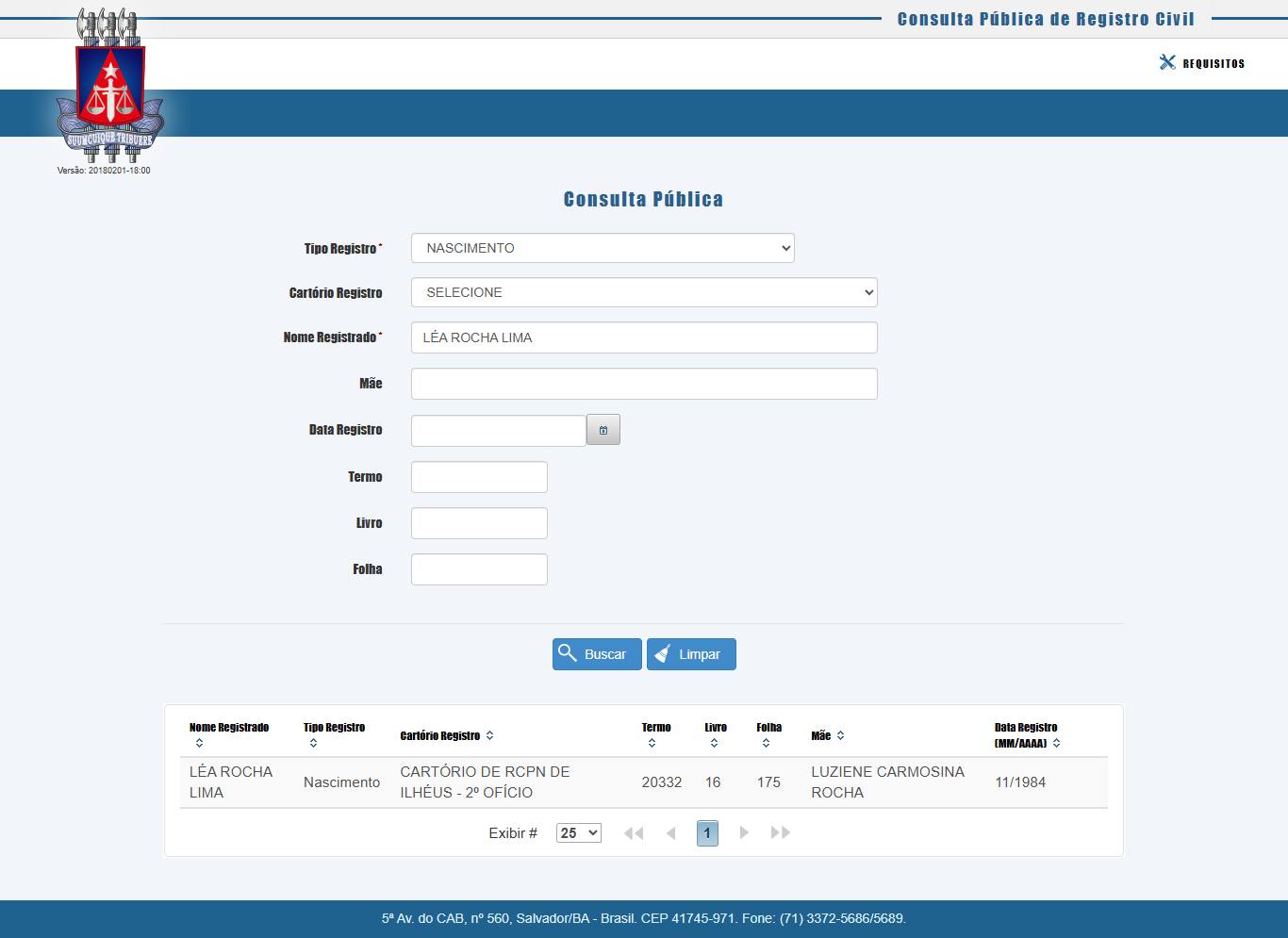Go to the last results page
1288x938 pixels.
tap(781, 833)
